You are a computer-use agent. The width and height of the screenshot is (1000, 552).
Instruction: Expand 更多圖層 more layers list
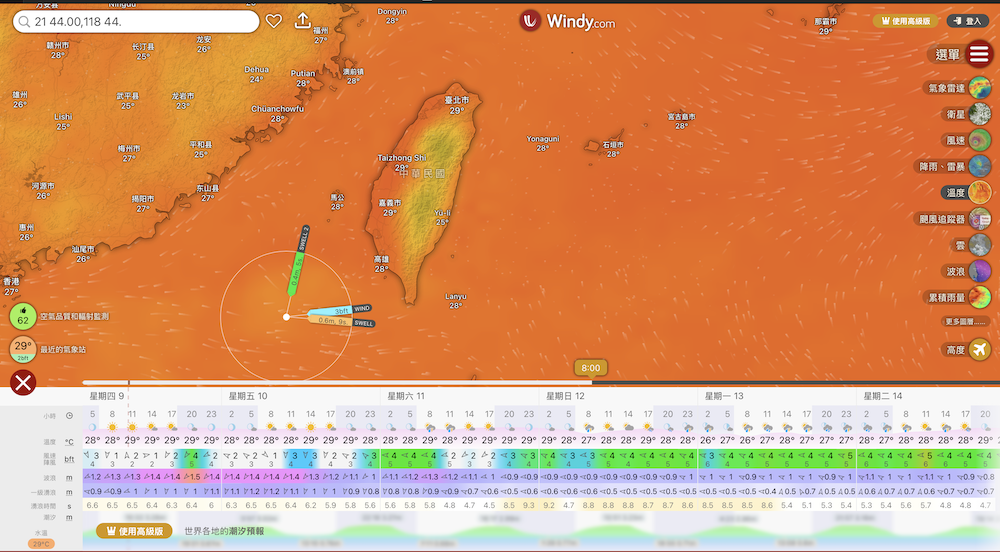point(966,321)
